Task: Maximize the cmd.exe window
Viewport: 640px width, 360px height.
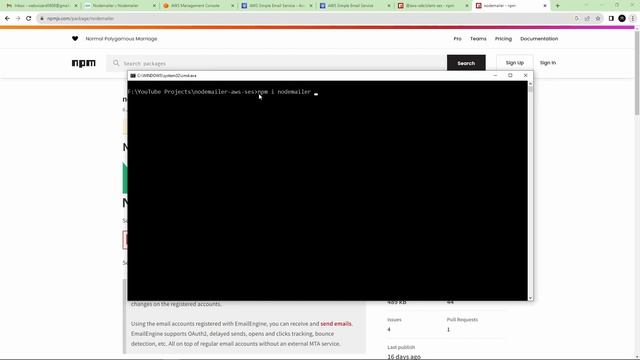Action: (x=510, y=76)
